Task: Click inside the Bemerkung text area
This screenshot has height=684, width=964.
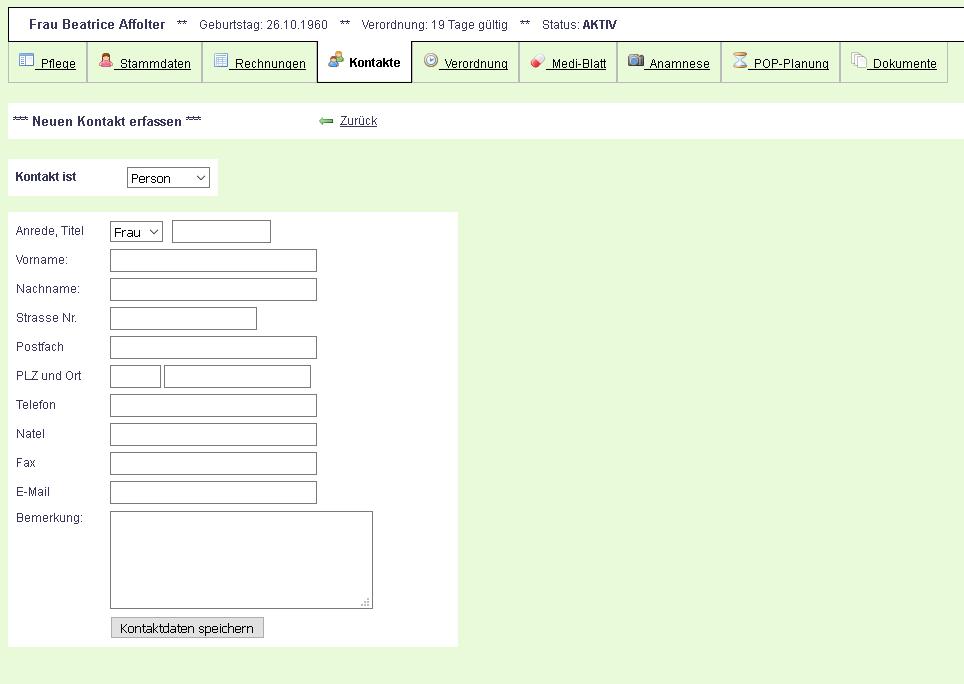Action: 240,559
